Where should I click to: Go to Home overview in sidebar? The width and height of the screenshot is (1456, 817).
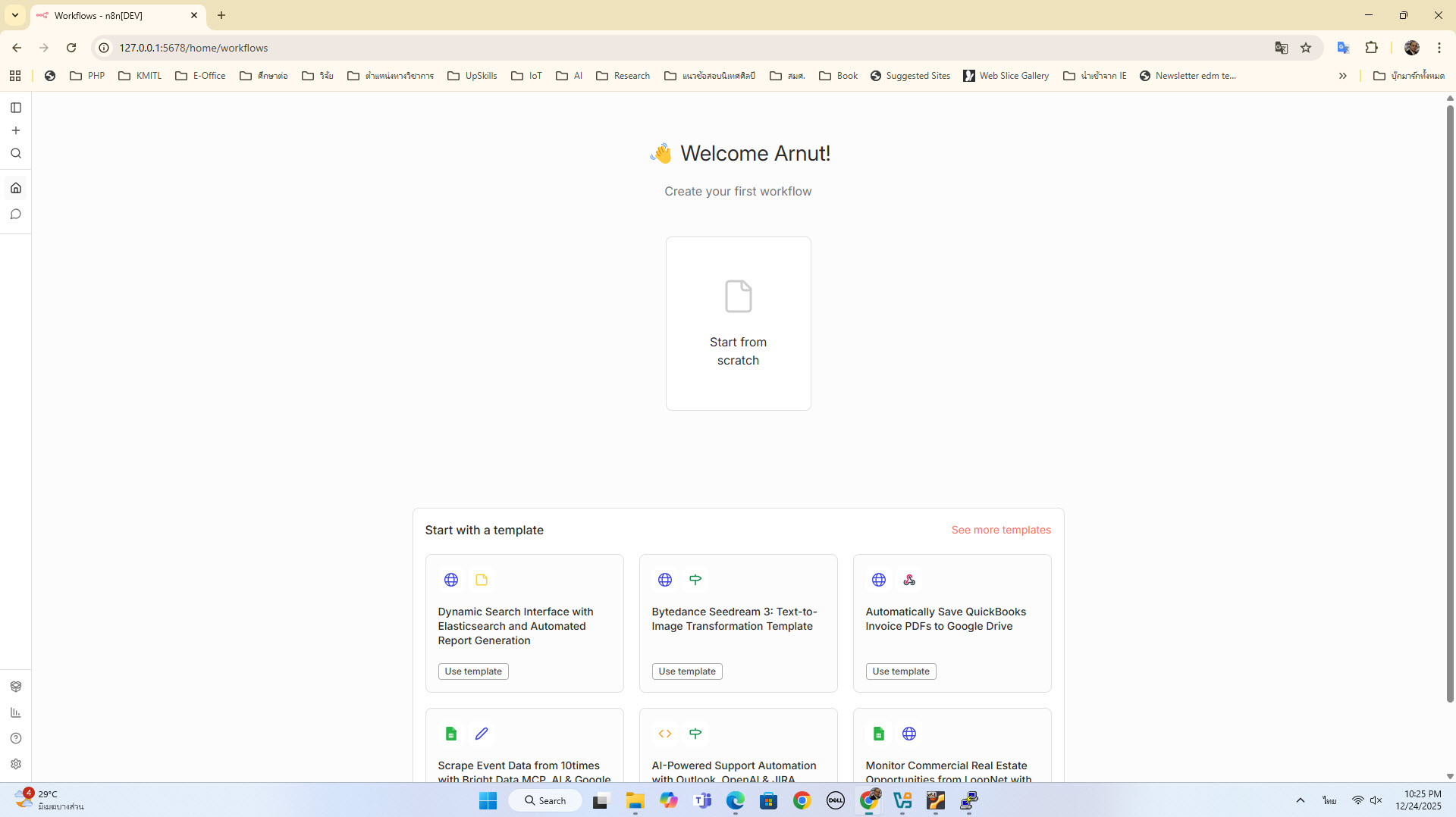[x=16, y=188]
